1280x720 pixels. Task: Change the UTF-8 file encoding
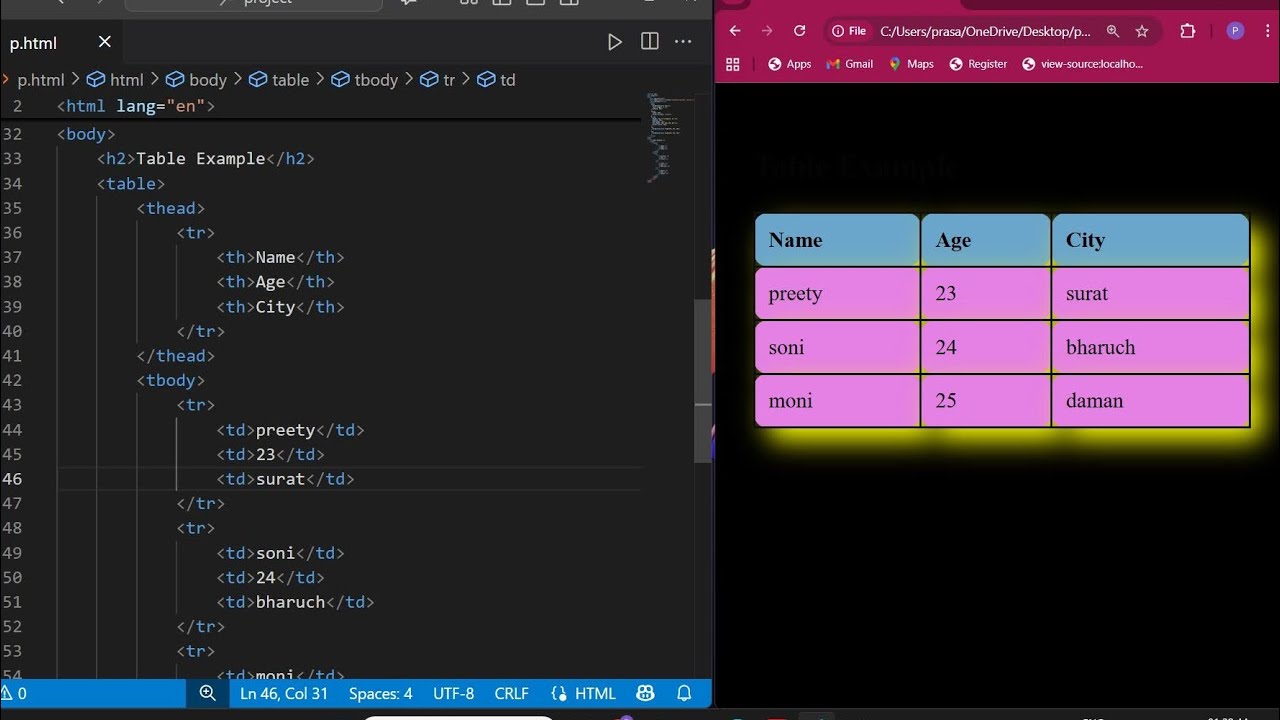[x=454, y=693]
